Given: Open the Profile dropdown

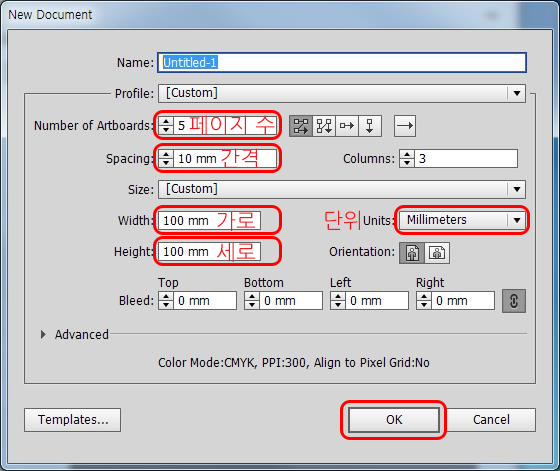Looking at the screenshot, I should pos(342,93).
